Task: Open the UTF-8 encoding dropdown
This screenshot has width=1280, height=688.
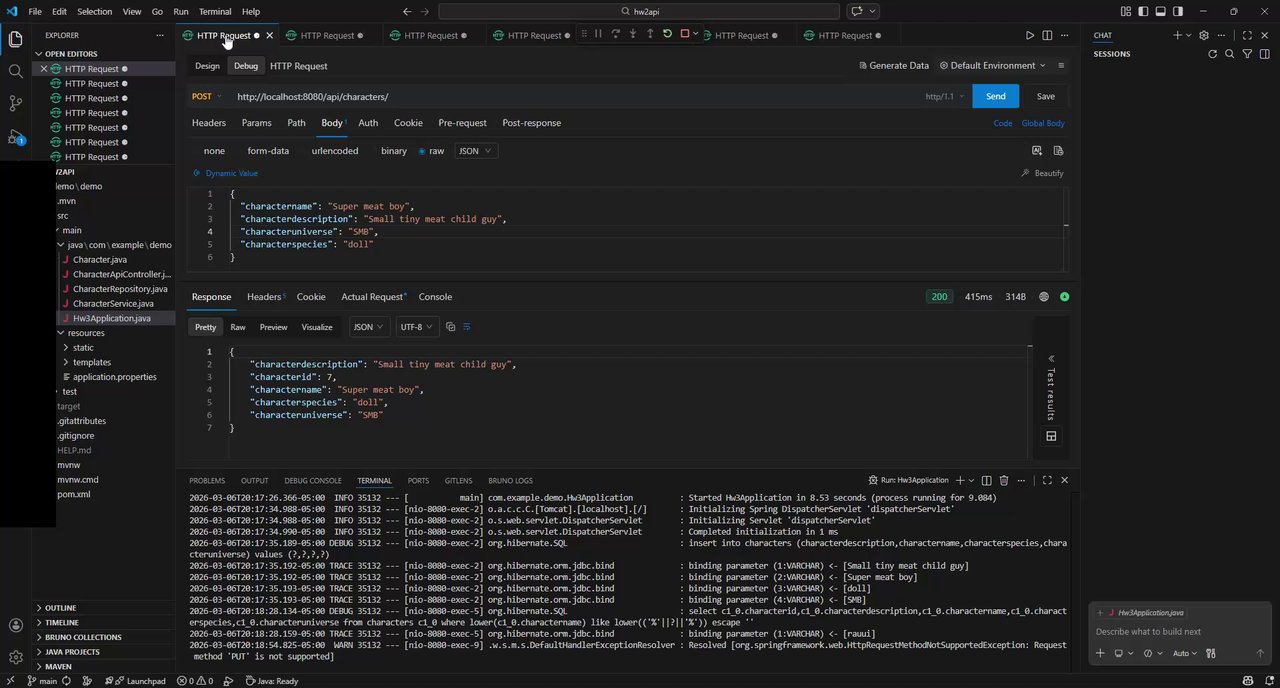Action: (416, 327)
